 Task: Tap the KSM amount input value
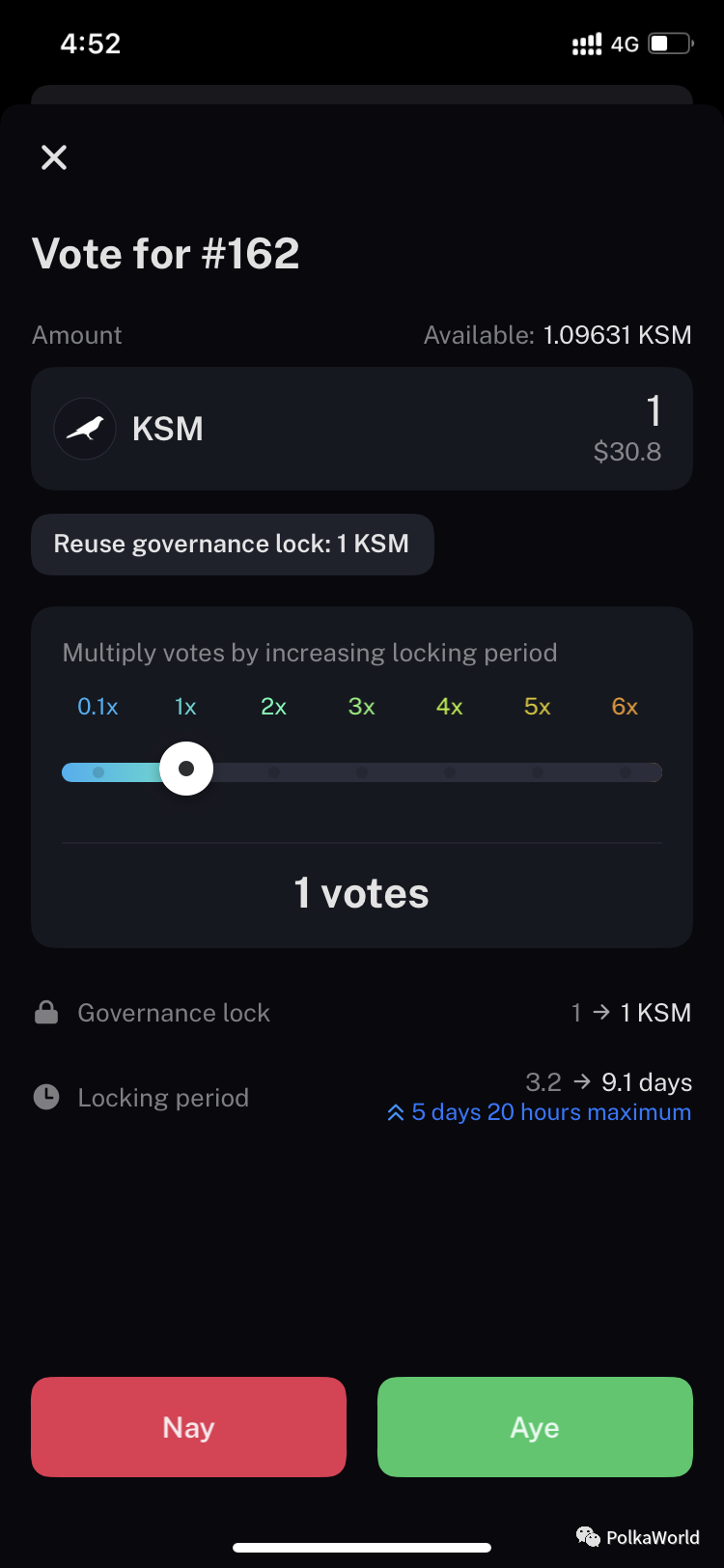(653, 412)
